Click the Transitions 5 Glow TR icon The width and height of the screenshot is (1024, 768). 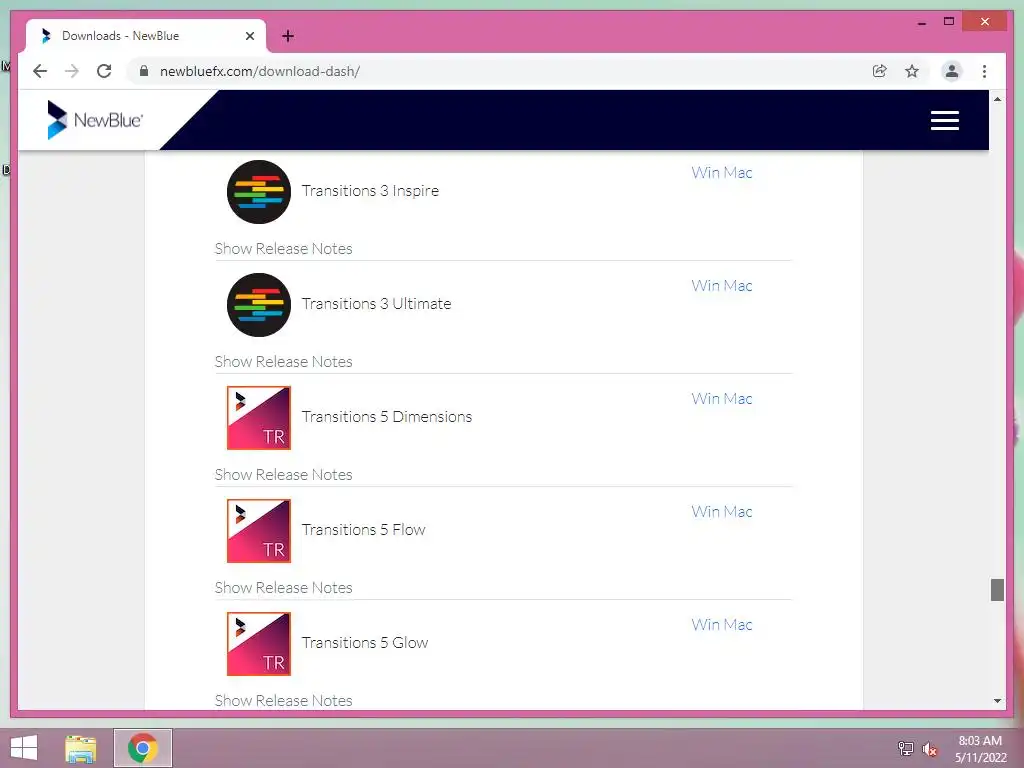pyautogui.click(x=259, y=644)
